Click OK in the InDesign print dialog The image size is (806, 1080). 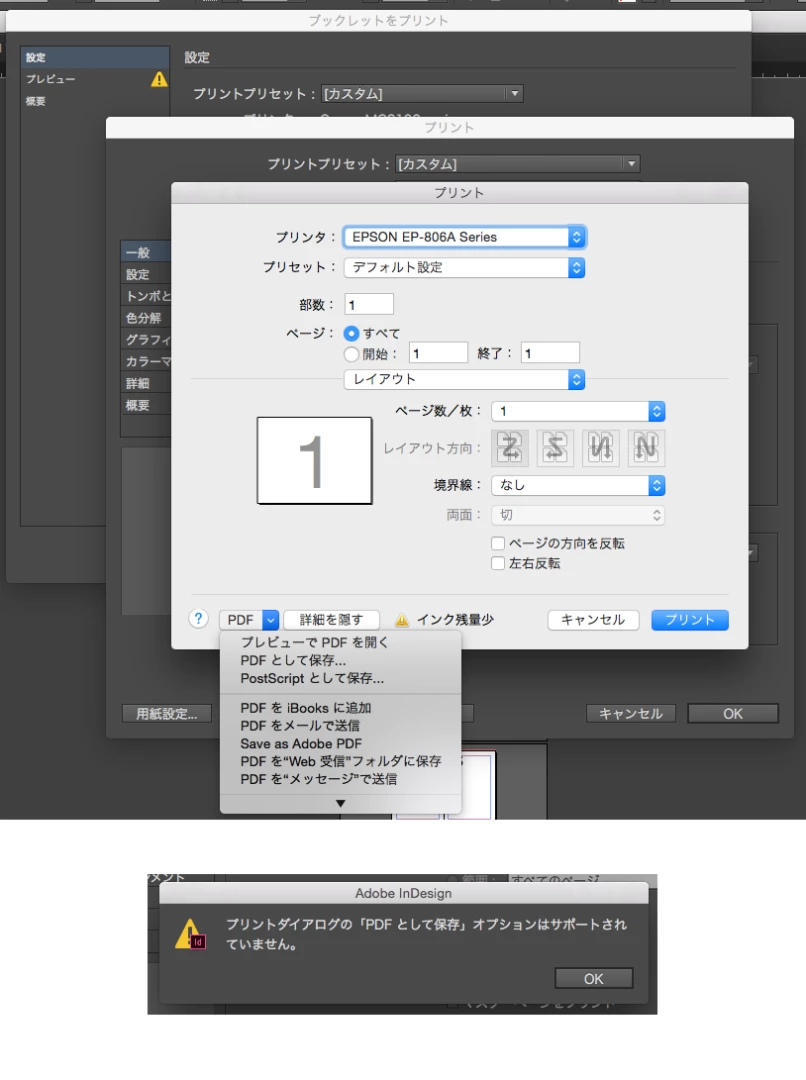(x=733, y=714)
